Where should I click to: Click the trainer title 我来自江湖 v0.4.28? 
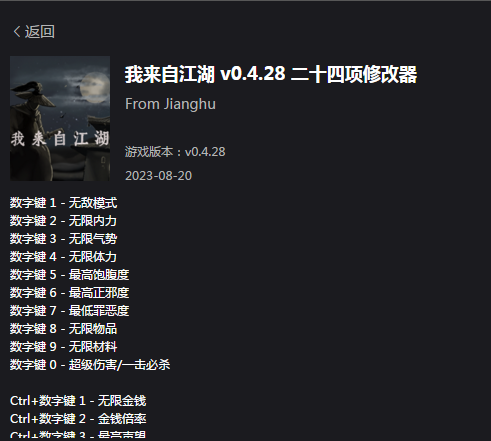click(271, 74)
